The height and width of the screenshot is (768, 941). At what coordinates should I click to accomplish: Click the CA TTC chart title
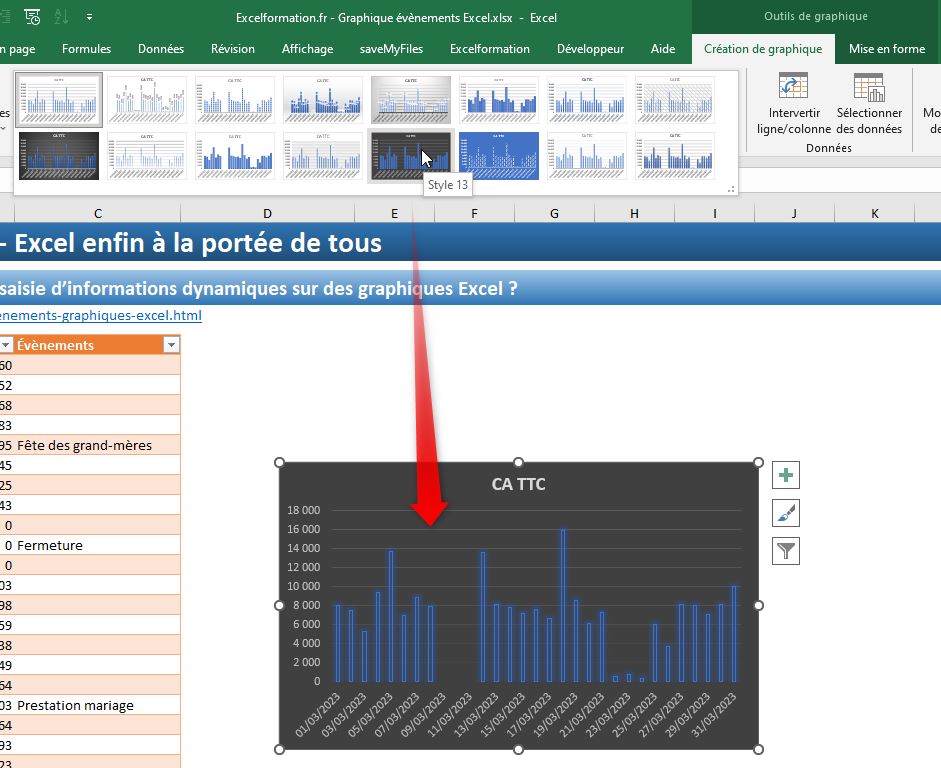(x=518, y=484)
